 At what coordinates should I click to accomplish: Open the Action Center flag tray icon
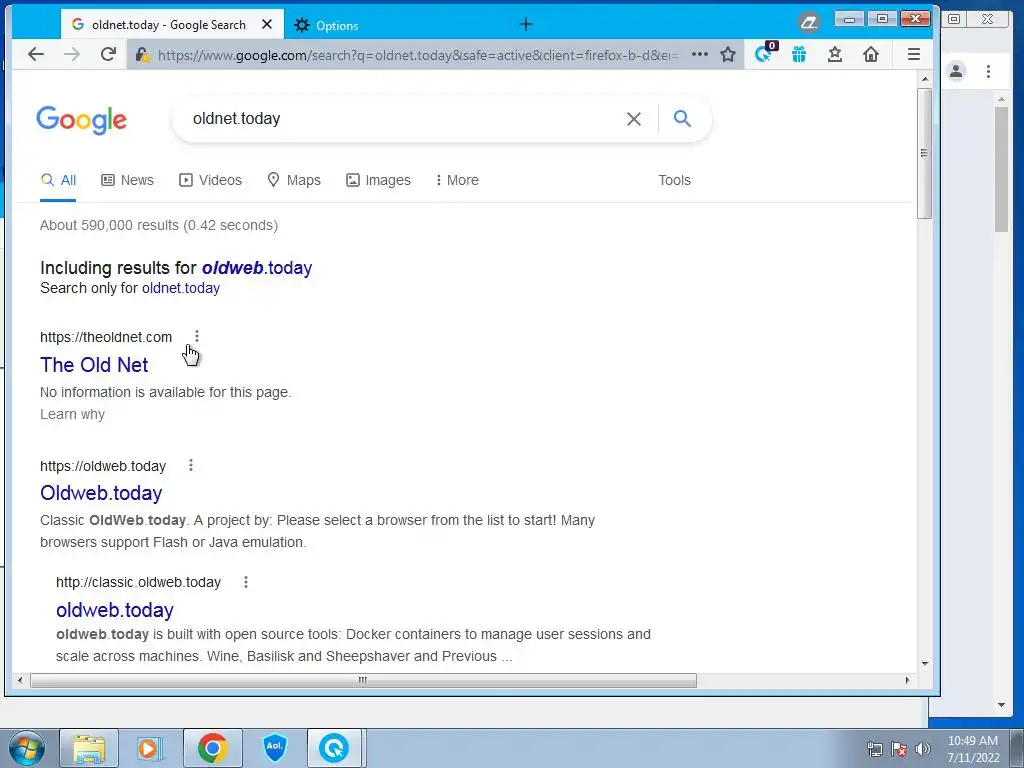coord(899,749)
